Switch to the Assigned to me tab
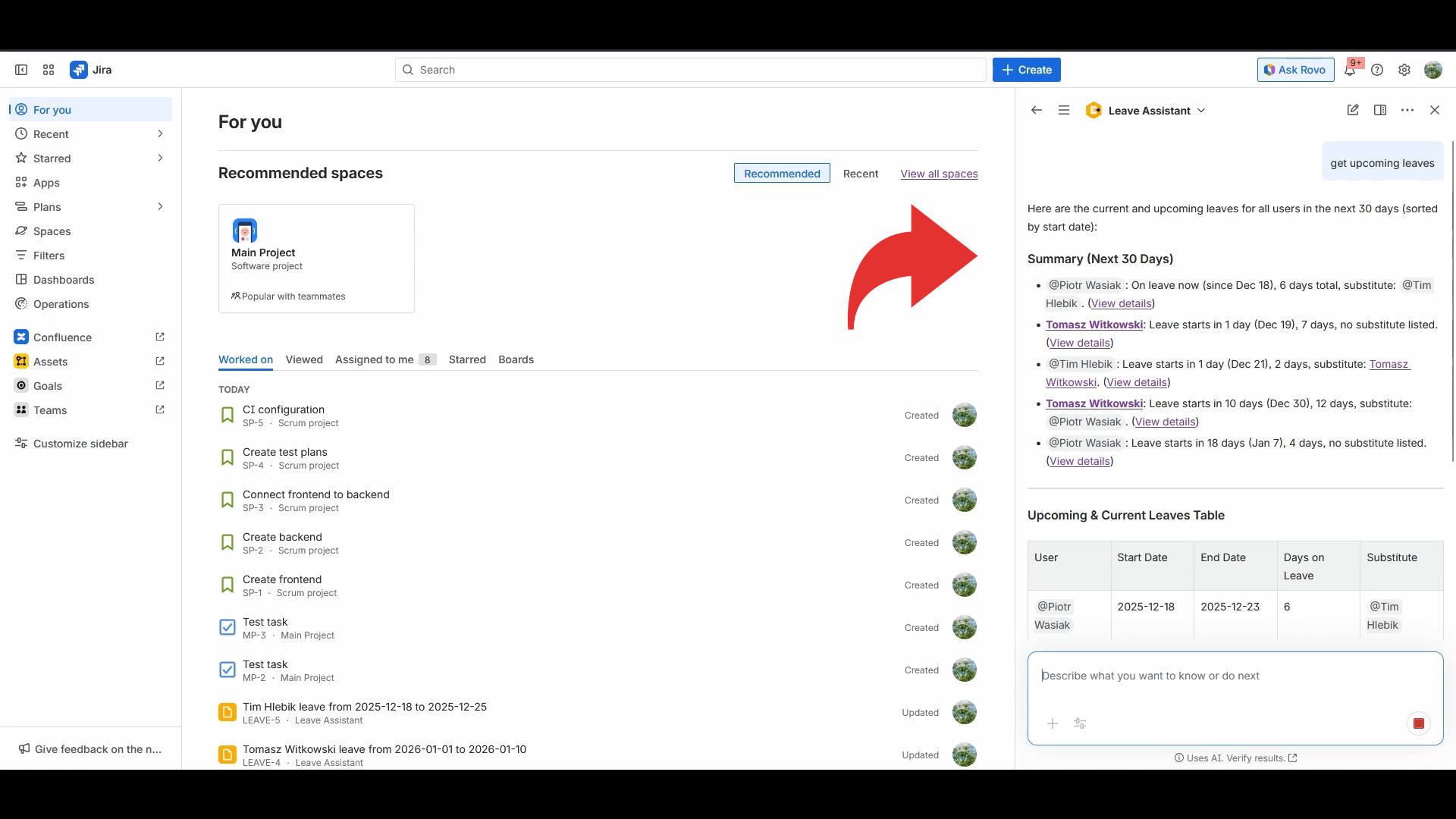This screenshot has height=819, width=1456. tap(375, 359)
